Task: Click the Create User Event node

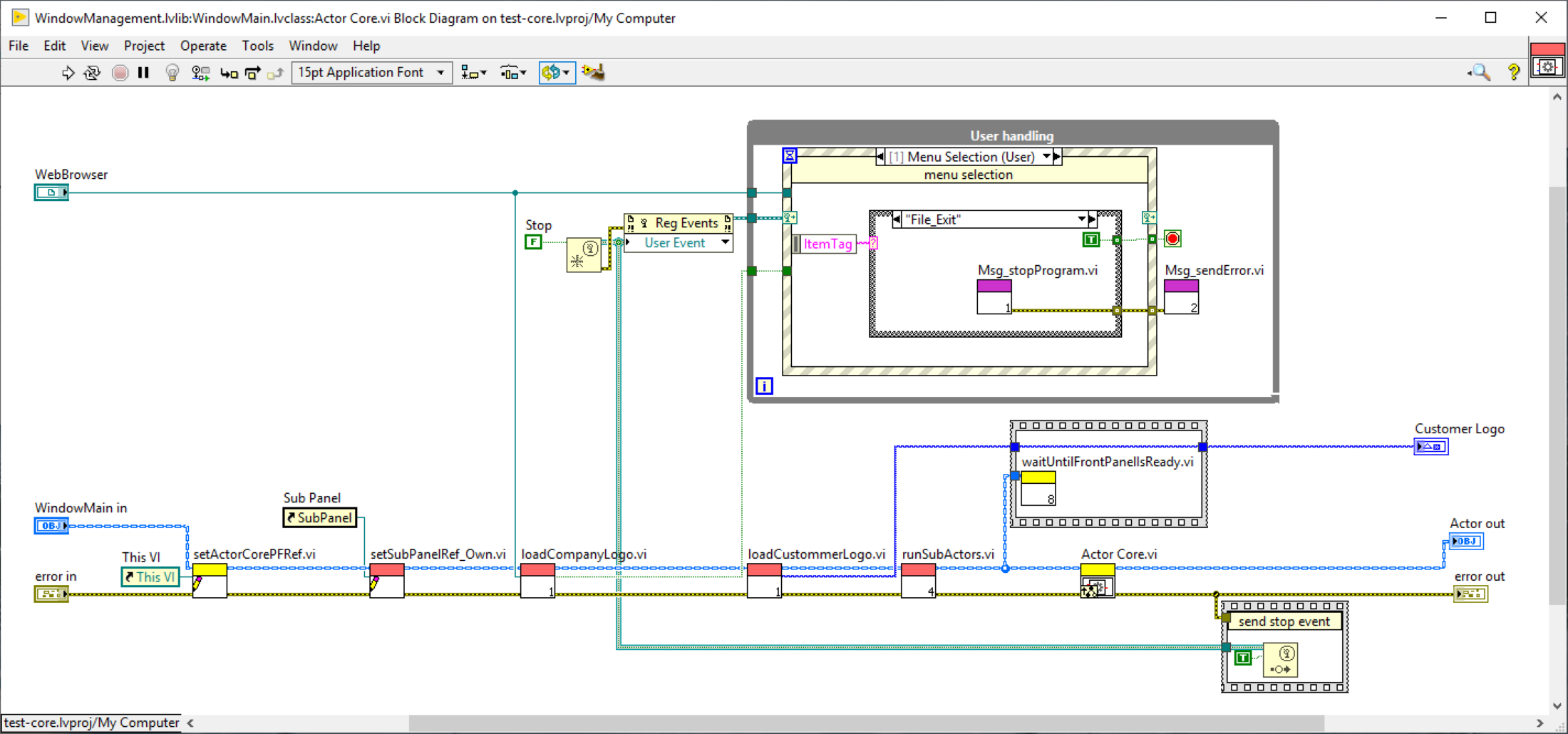Action: click(x=584, y=255)
